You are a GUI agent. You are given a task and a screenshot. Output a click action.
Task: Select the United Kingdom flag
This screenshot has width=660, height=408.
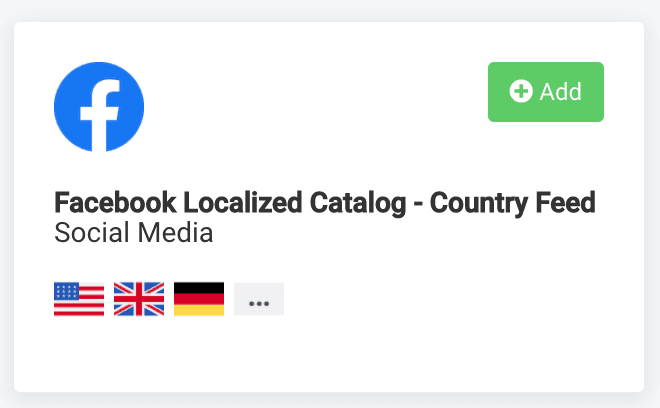pyautogui.click(x=139, y=299)
